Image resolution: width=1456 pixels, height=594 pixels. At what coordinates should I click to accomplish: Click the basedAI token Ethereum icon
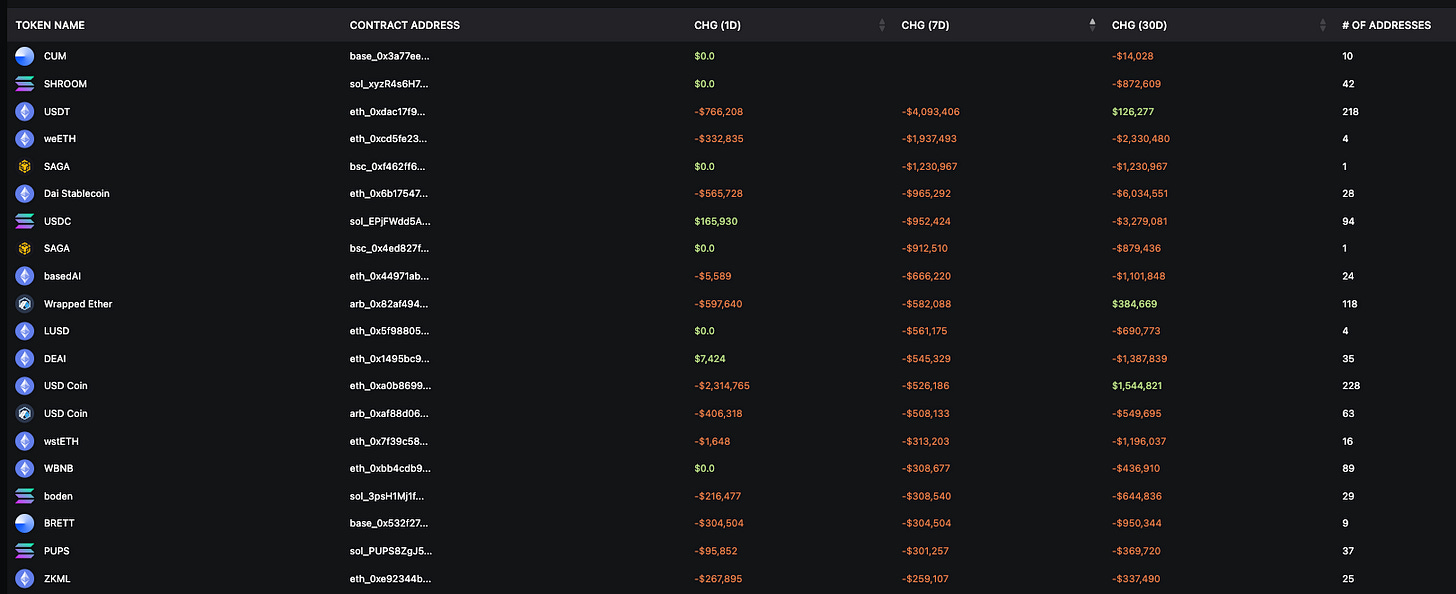tap(24, 276)
